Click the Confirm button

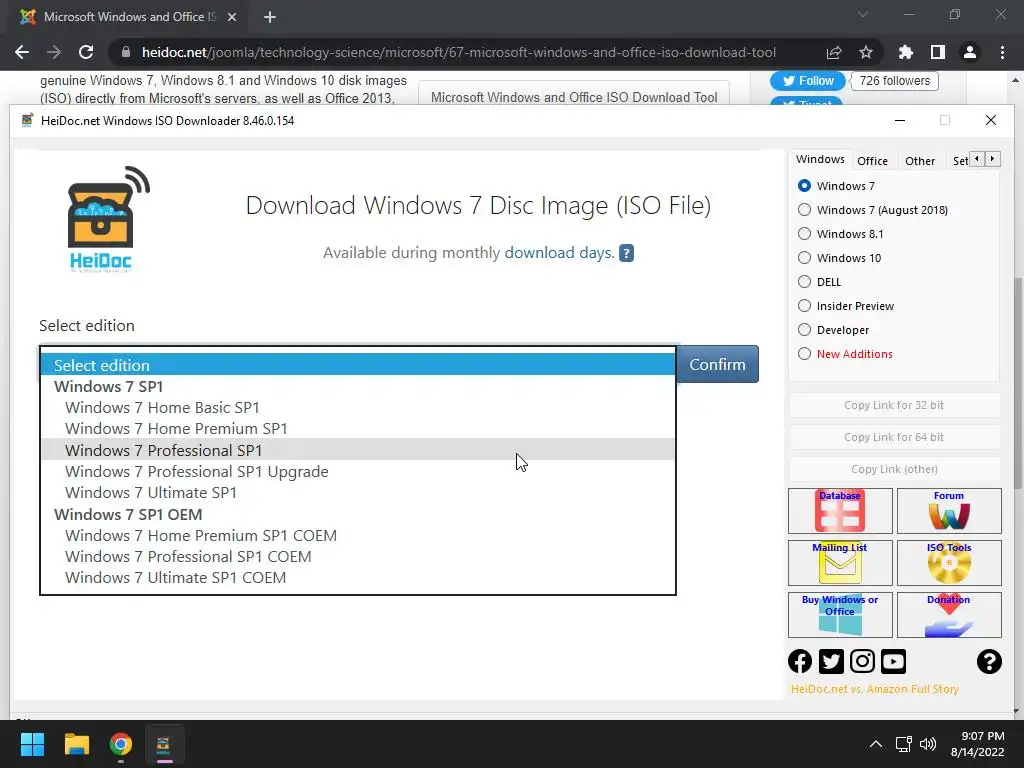[x=718, y=364]
